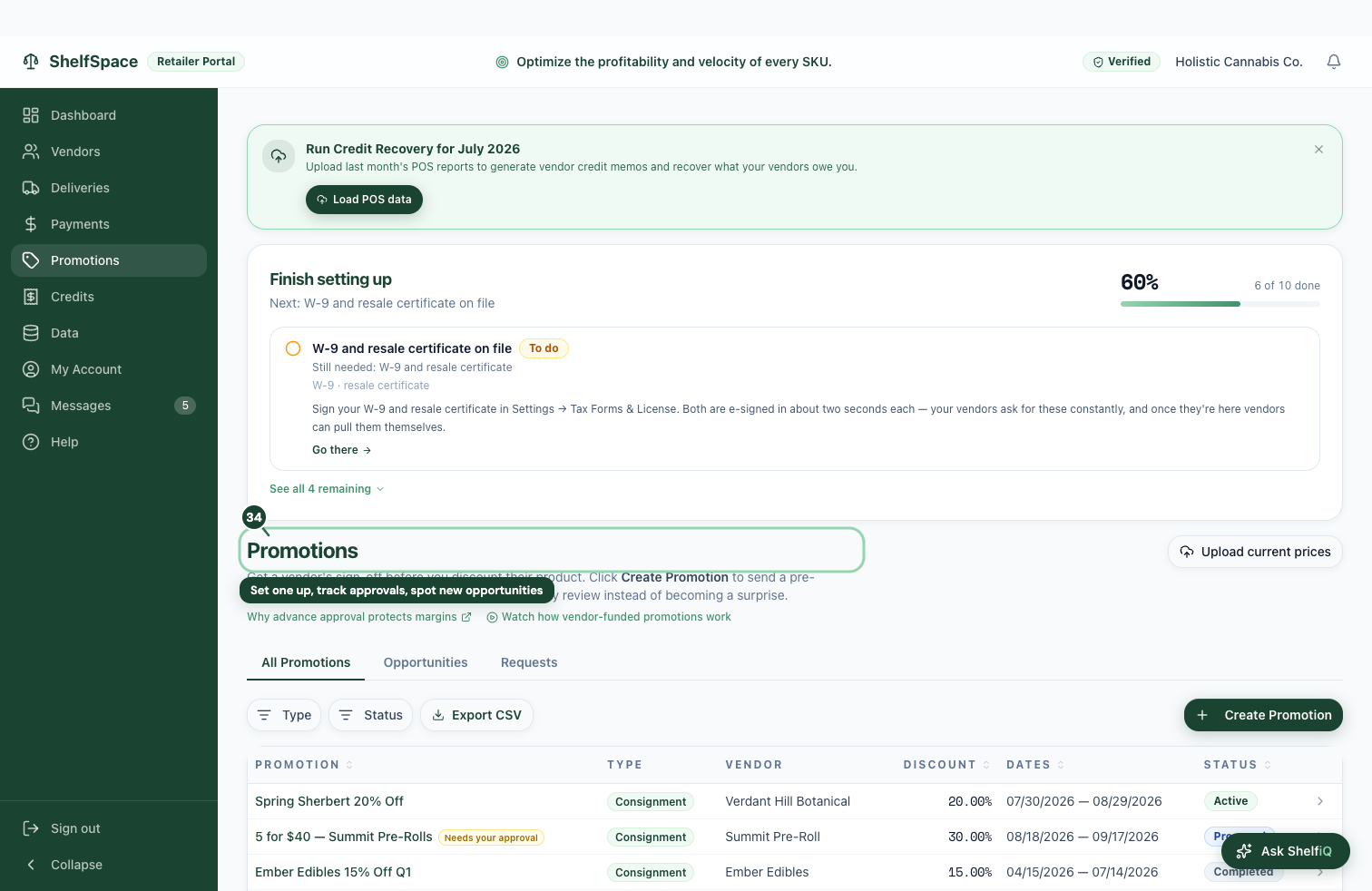This screenshot has height=891, width=1372.
Task: Click the Spring Sherbert 20% Off promotion name
Action: (329, 801)
